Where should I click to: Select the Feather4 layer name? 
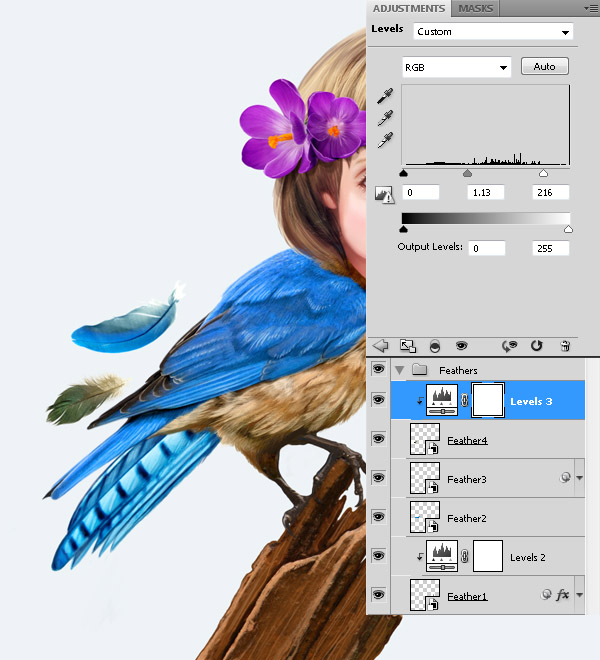[x=467, y=440]
